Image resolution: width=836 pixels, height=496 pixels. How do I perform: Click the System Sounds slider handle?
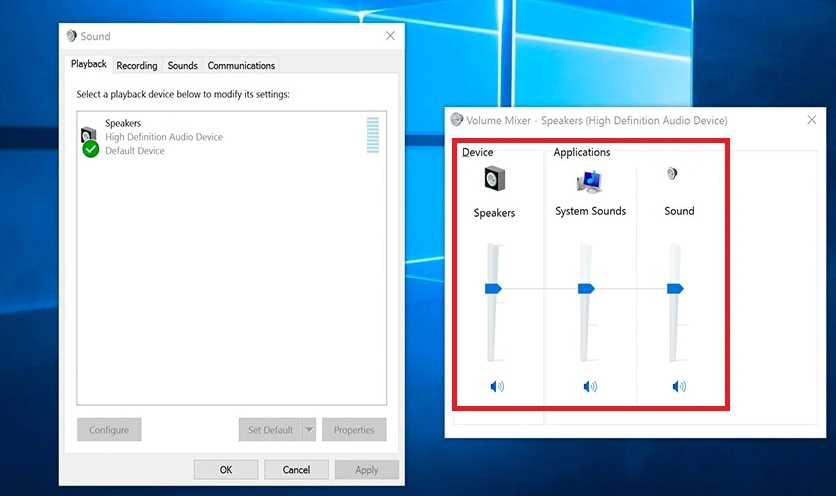point(586,288)
